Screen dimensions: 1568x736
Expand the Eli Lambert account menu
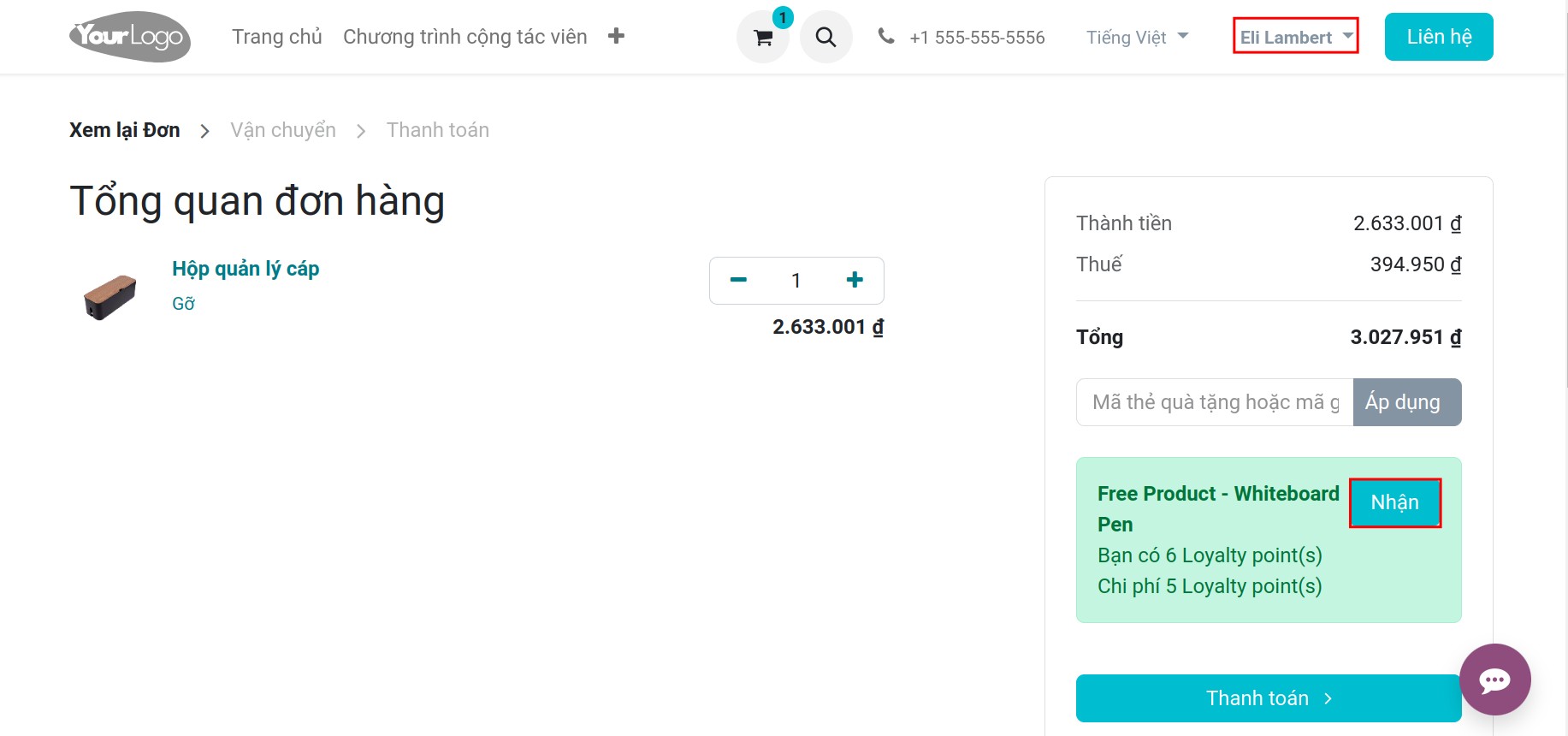pos(1294,37)
